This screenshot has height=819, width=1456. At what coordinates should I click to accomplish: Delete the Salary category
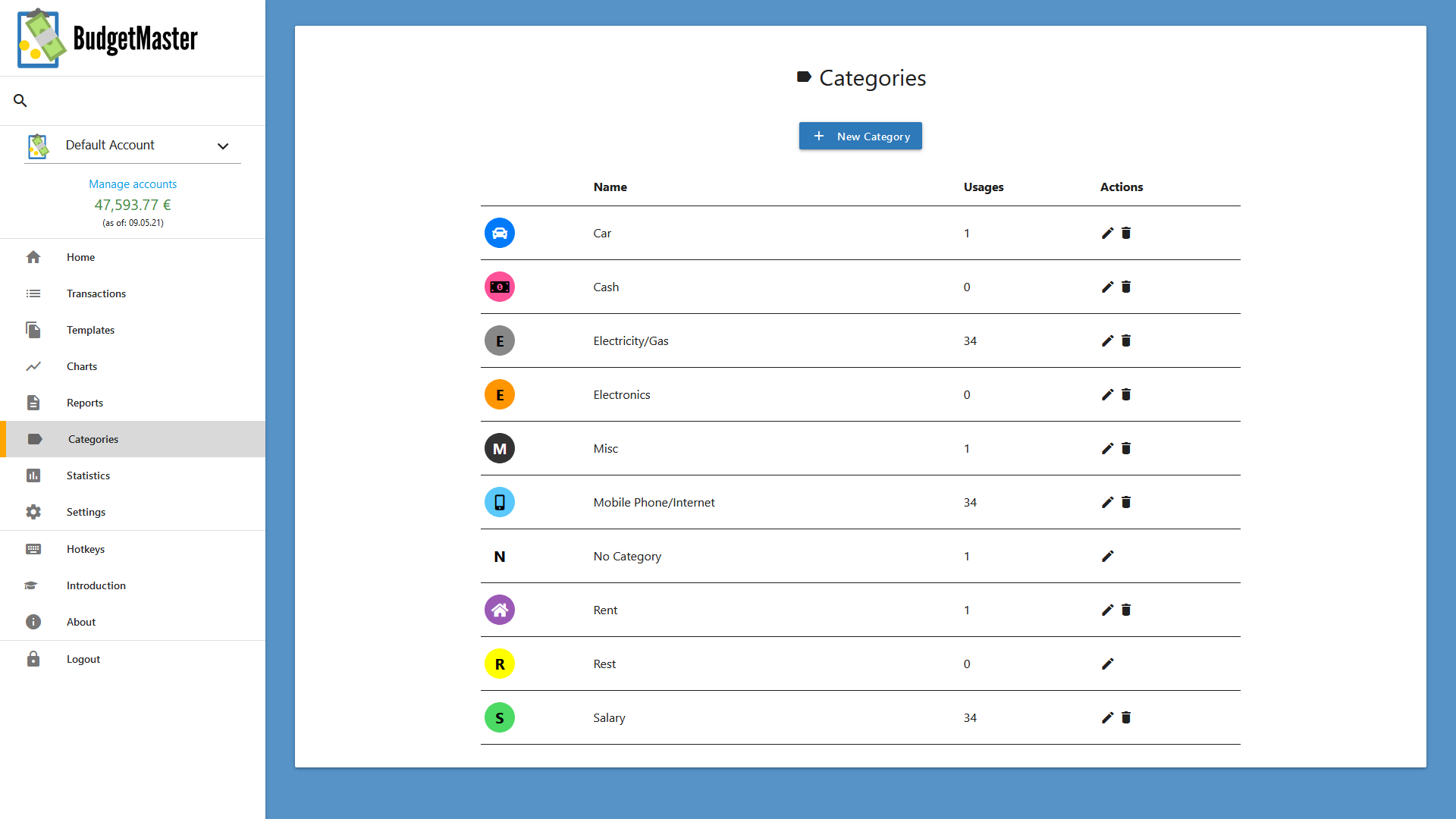pyautogui.click(x=1126, y=717)
